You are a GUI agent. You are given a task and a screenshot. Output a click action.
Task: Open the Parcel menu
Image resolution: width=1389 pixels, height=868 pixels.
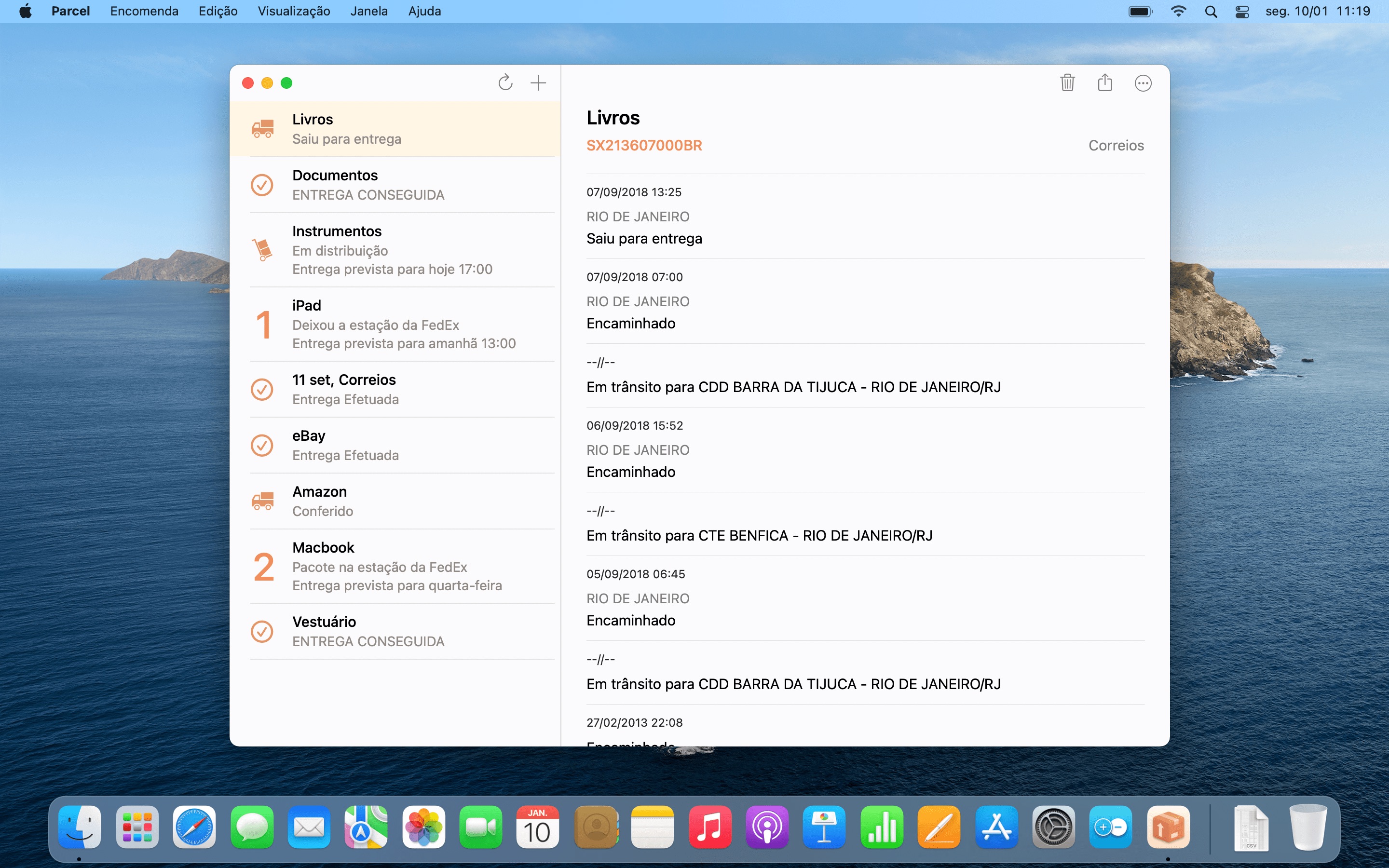(x=70, y=11)
